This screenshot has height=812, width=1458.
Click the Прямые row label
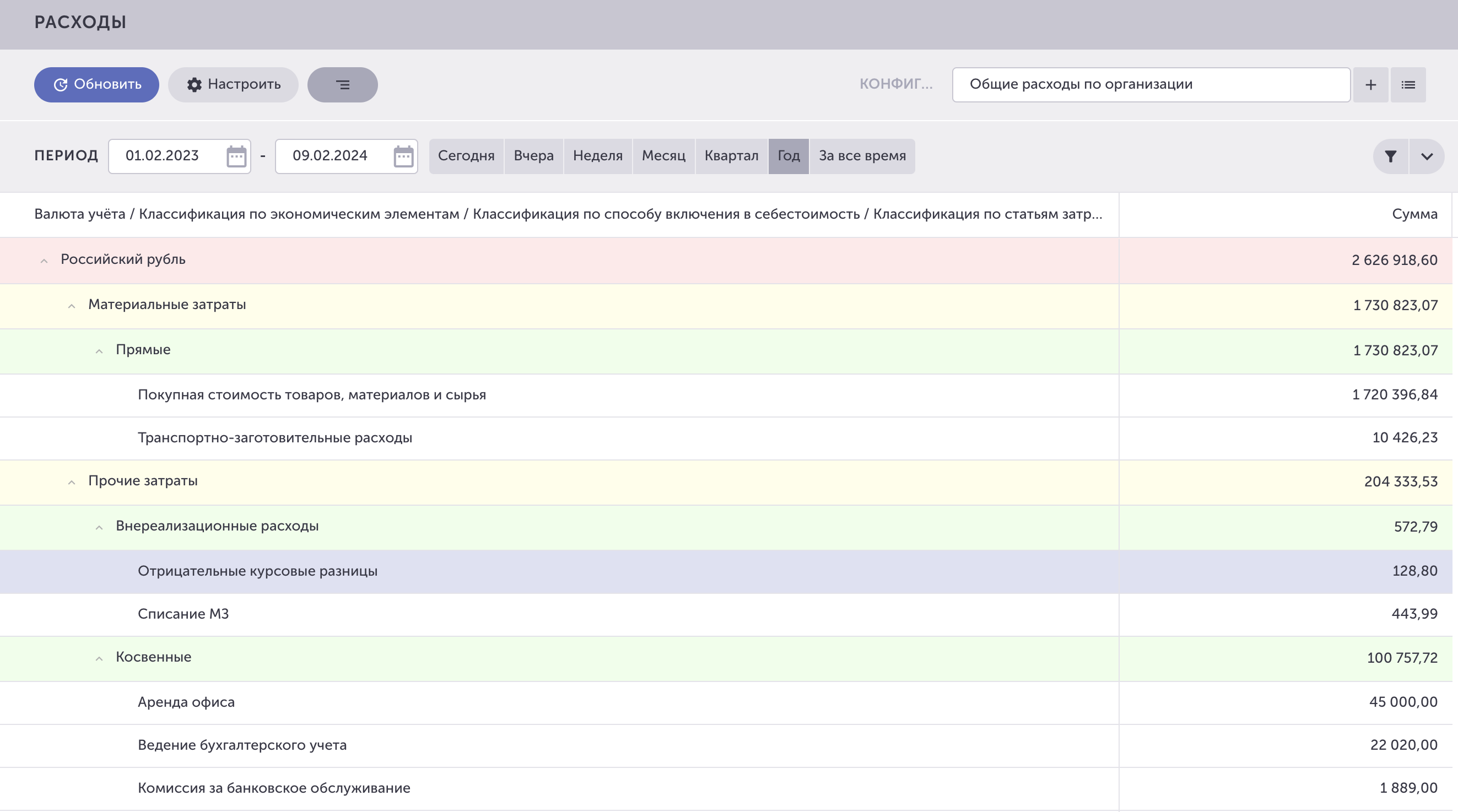tap(143, 350)
